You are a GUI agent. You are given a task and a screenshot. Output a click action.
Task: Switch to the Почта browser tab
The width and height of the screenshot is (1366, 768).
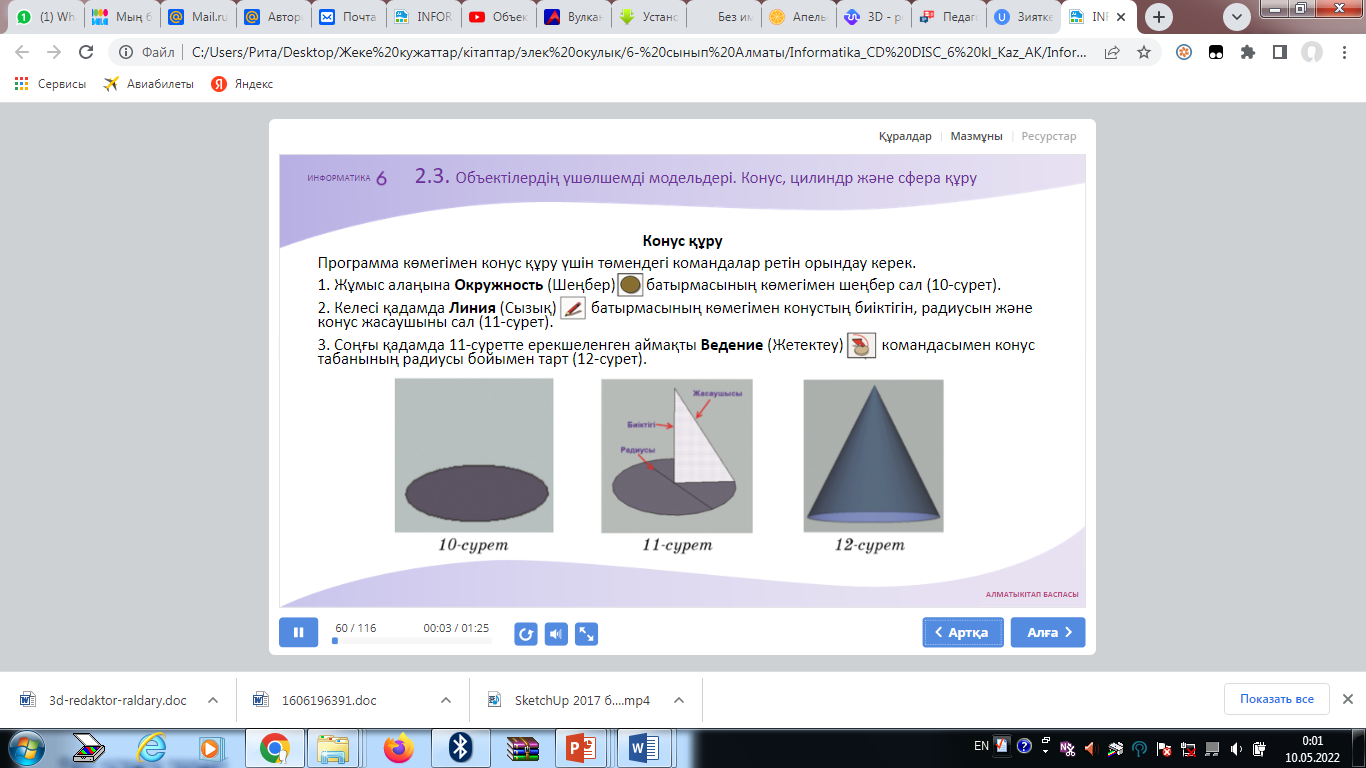click(x=348, y=17)
